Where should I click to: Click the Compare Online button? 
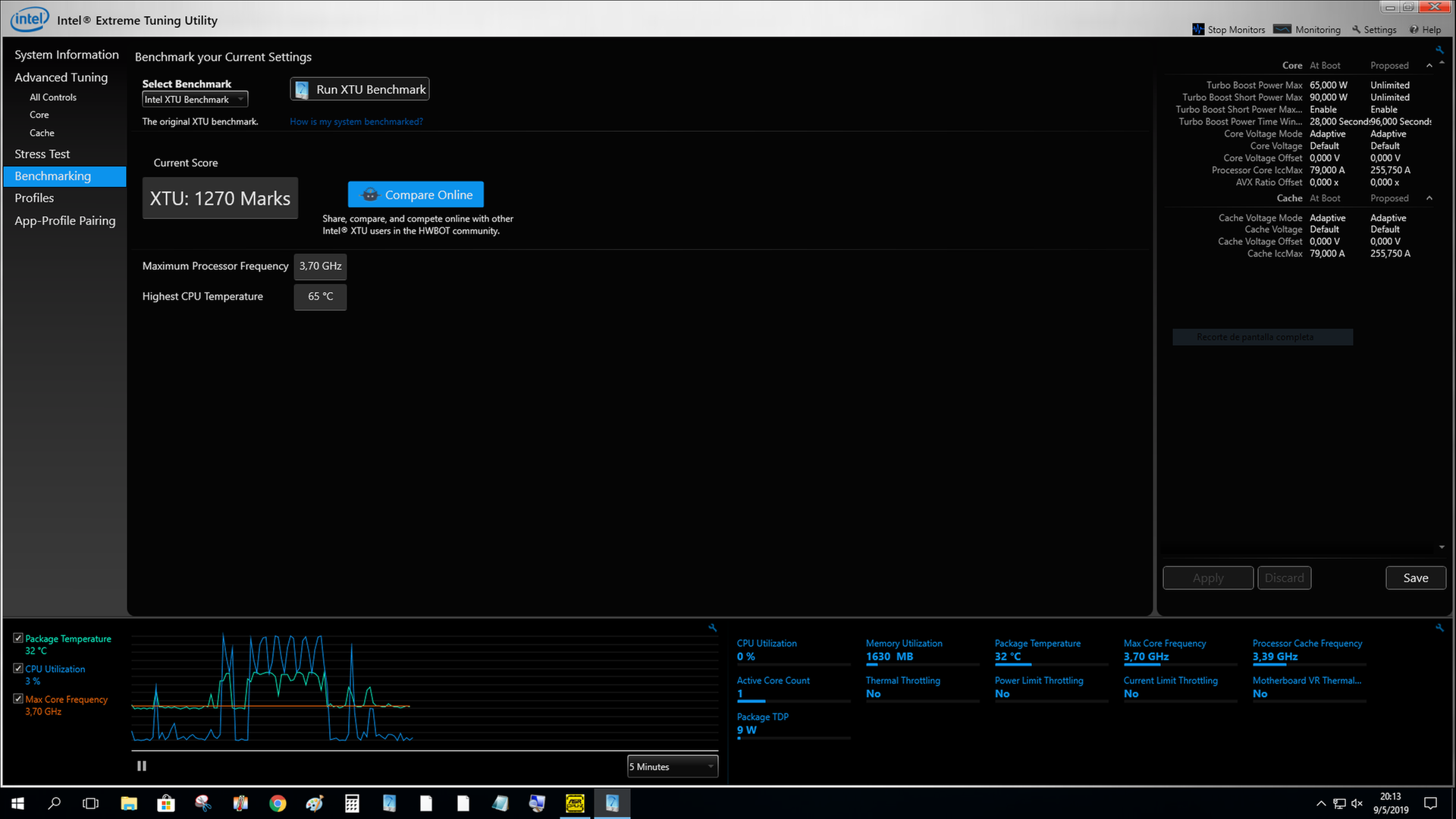point(416,195)
